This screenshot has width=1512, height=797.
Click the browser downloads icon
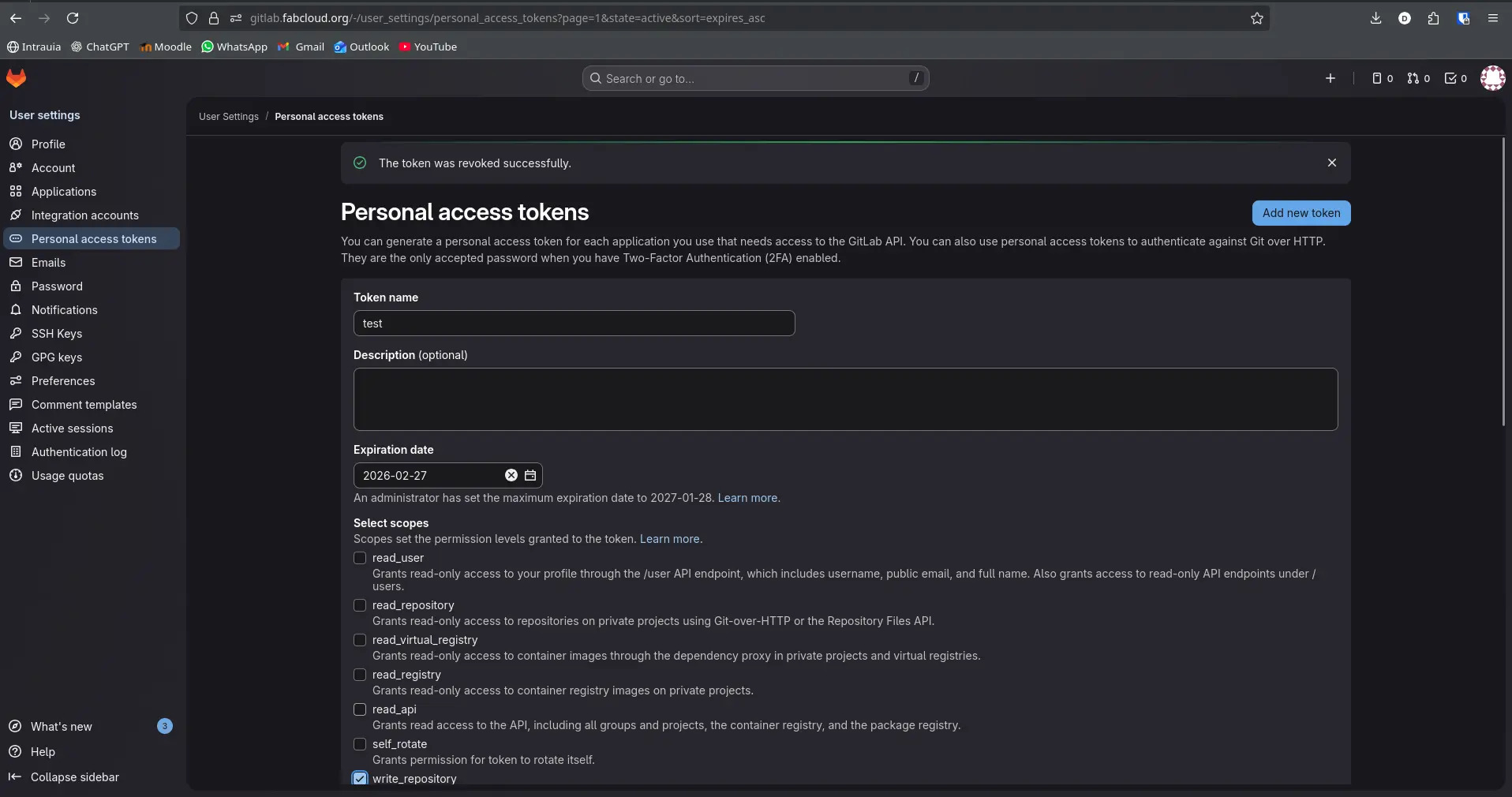(x=1375, y=18)
